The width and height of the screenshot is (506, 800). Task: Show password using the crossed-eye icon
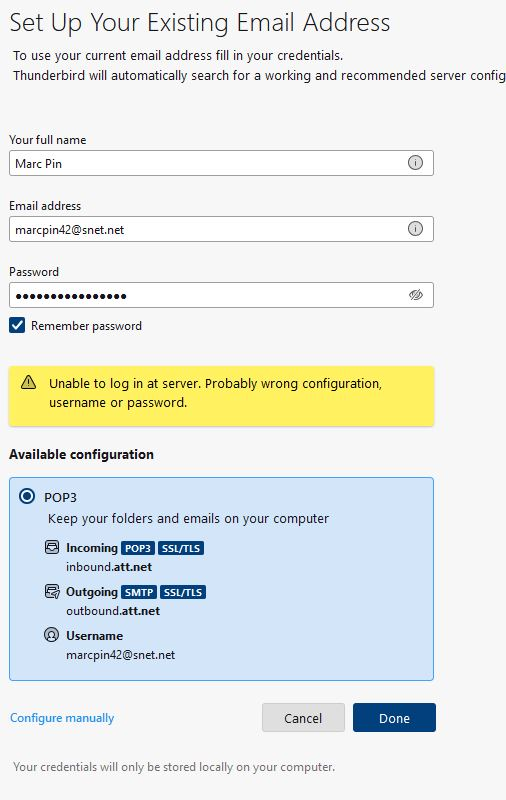point(416,295)
